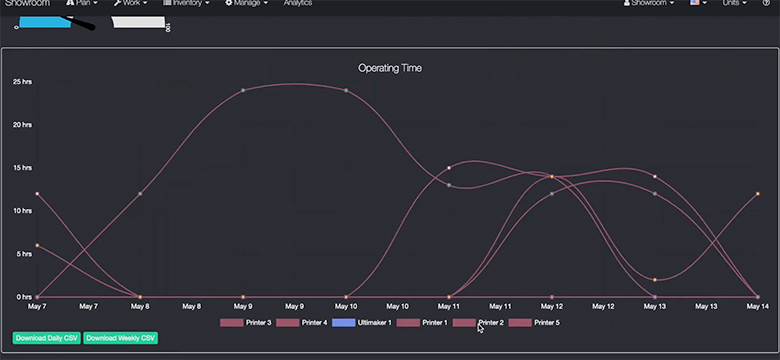Toggle the Printer 2 legend series
780x360 pixels.
click(478, 323)
